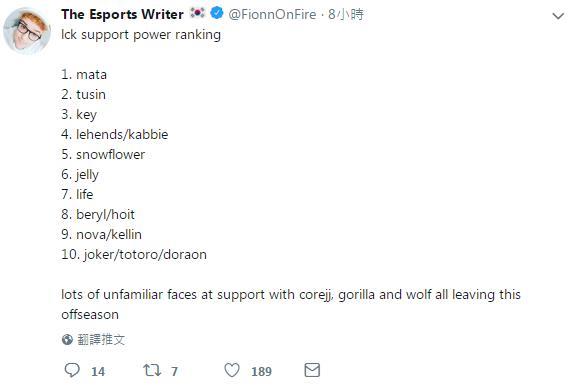This screenshot has width=577, height=387.
Task: Click the reply count 14
Action: tap(98, 371)
